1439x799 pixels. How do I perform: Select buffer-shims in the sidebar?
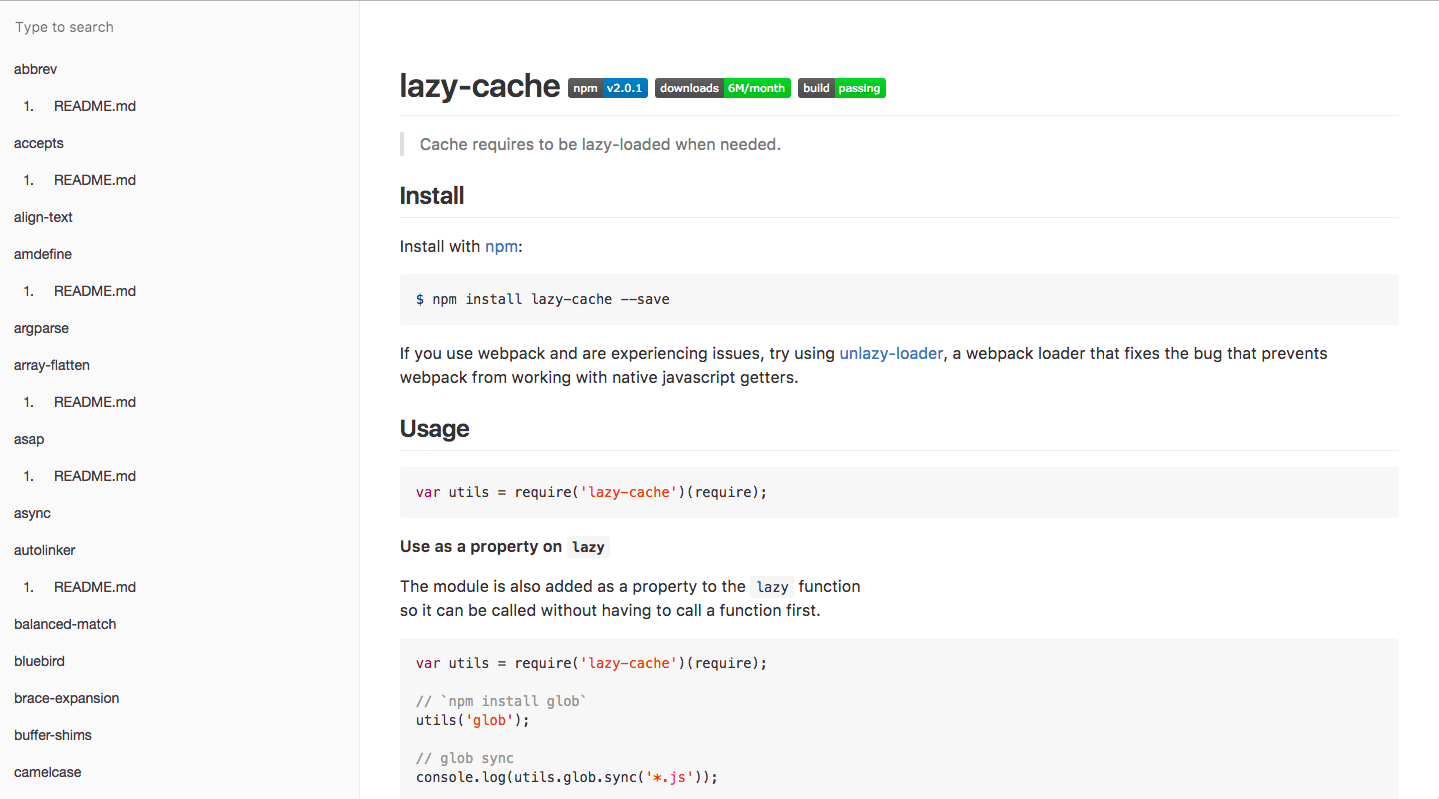53,735
